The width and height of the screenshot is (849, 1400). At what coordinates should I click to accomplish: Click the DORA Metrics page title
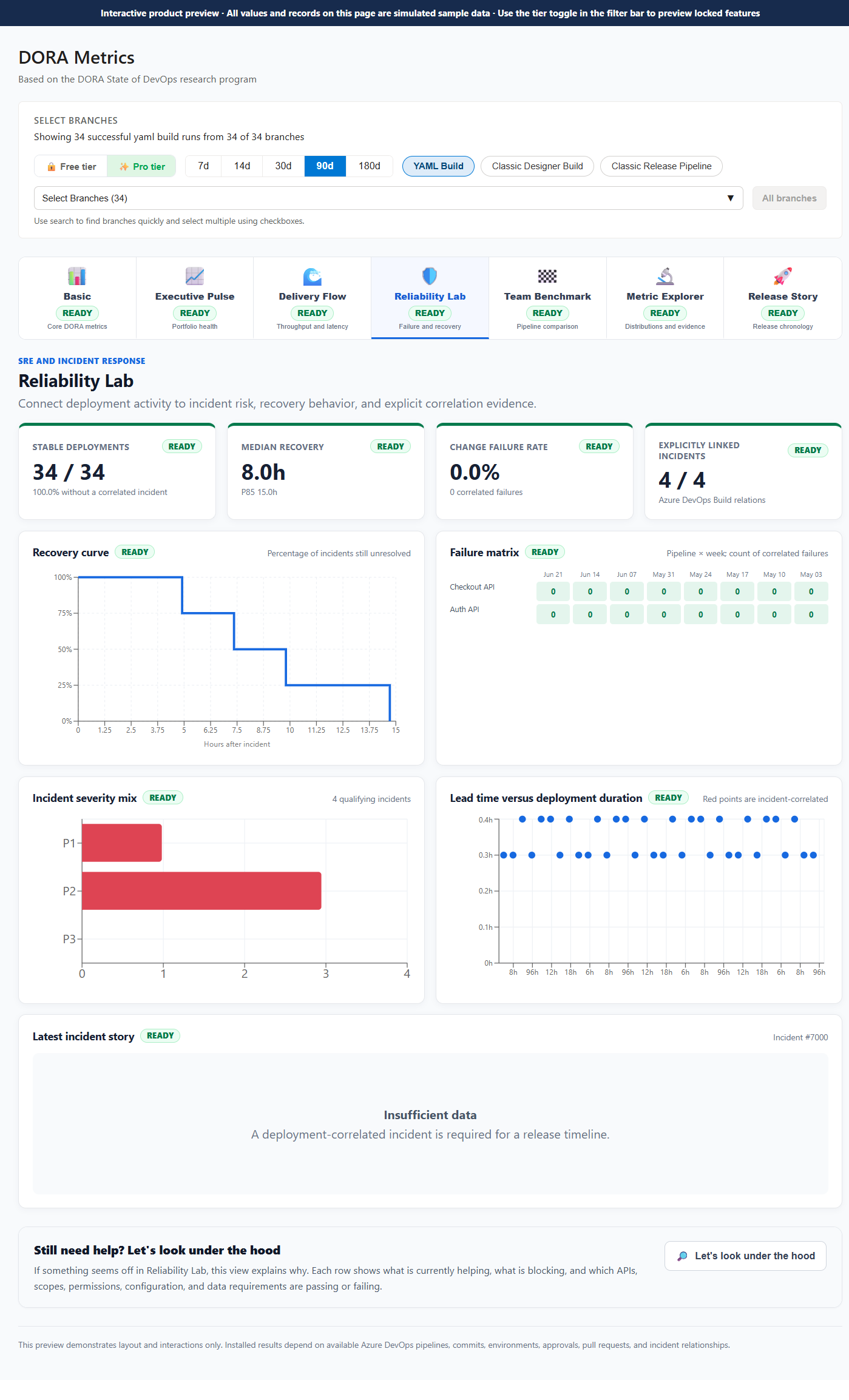pos(76,58)
